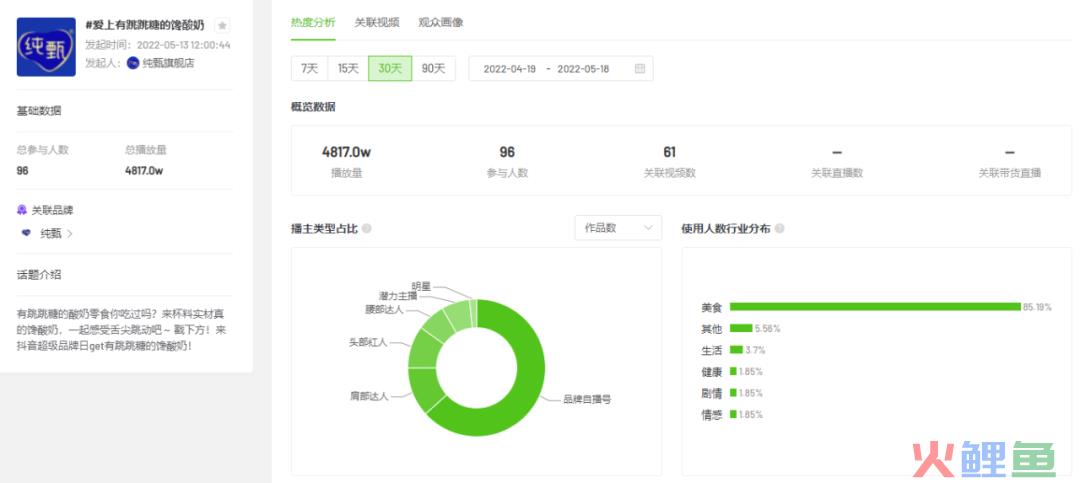This screenshot has height=483, width=1080.
Task: Click the 参与人数 96 overview figure
Action: (507, 152)
